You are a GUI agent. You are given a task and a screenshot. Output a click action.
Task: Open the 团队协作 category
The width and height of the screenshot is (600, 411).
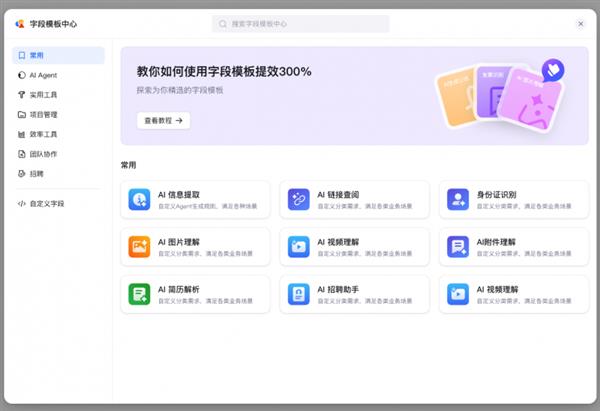(59, 154)
